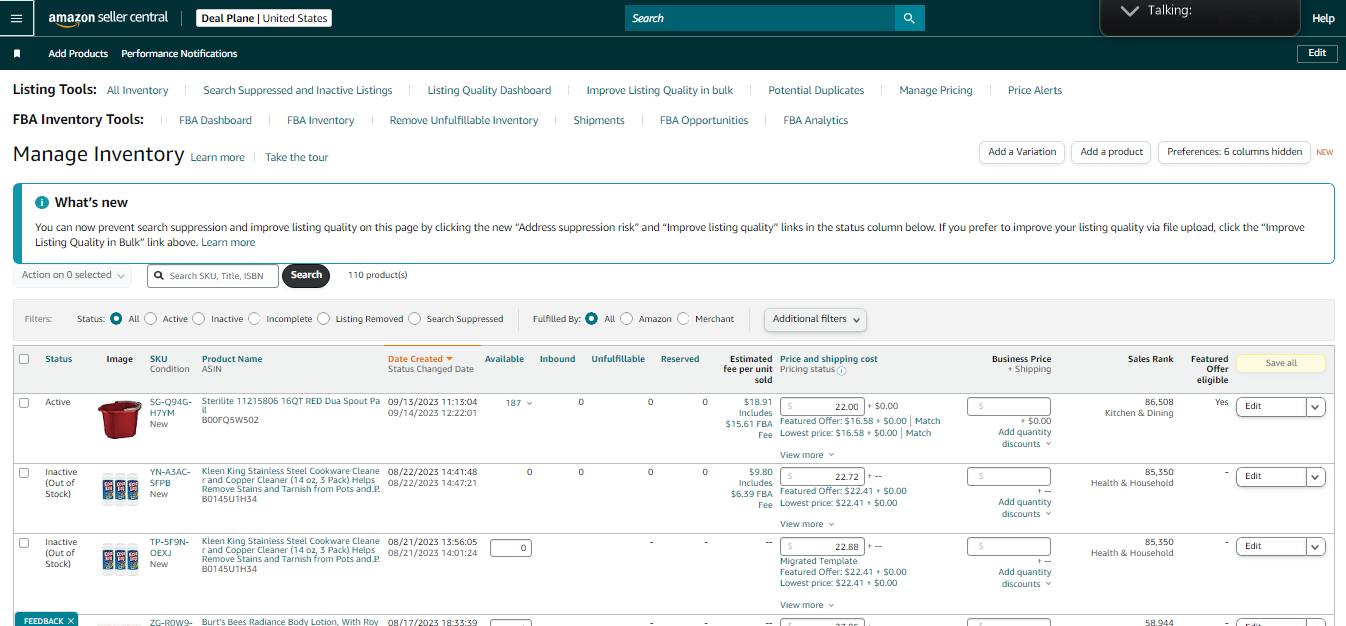Viewport: 1346px width, 626px height.
Task: Click the price field showing 22.72
Action: coord(821,476)
